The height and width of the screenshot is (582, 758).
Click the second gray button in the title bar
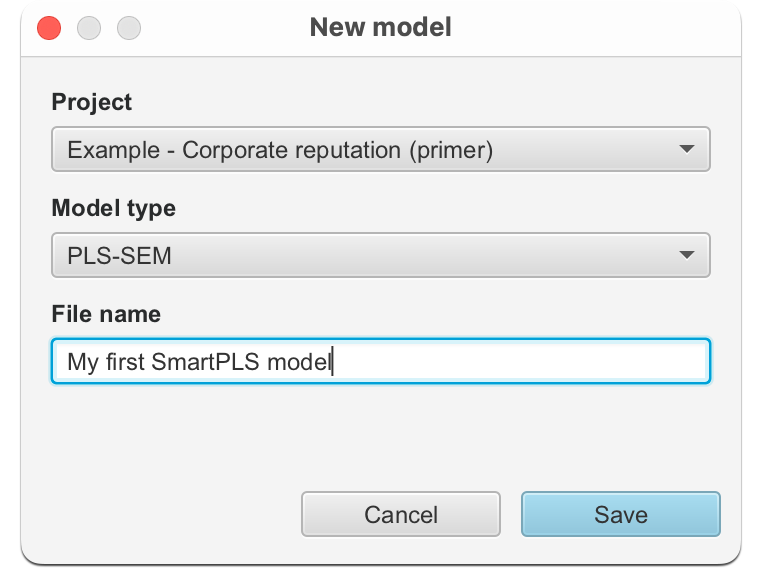tap(129, 28)
